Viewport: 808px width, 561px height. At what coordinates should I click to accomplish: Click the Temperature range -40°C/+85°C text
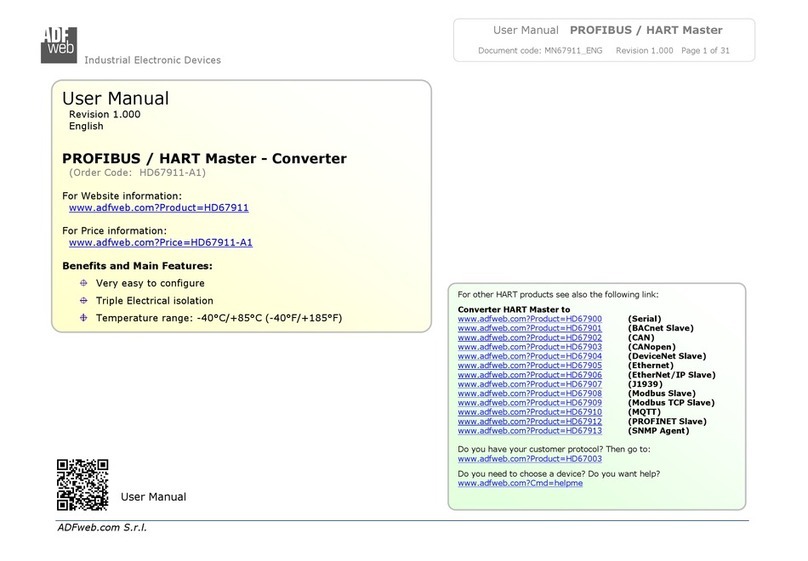pos(219,318)
